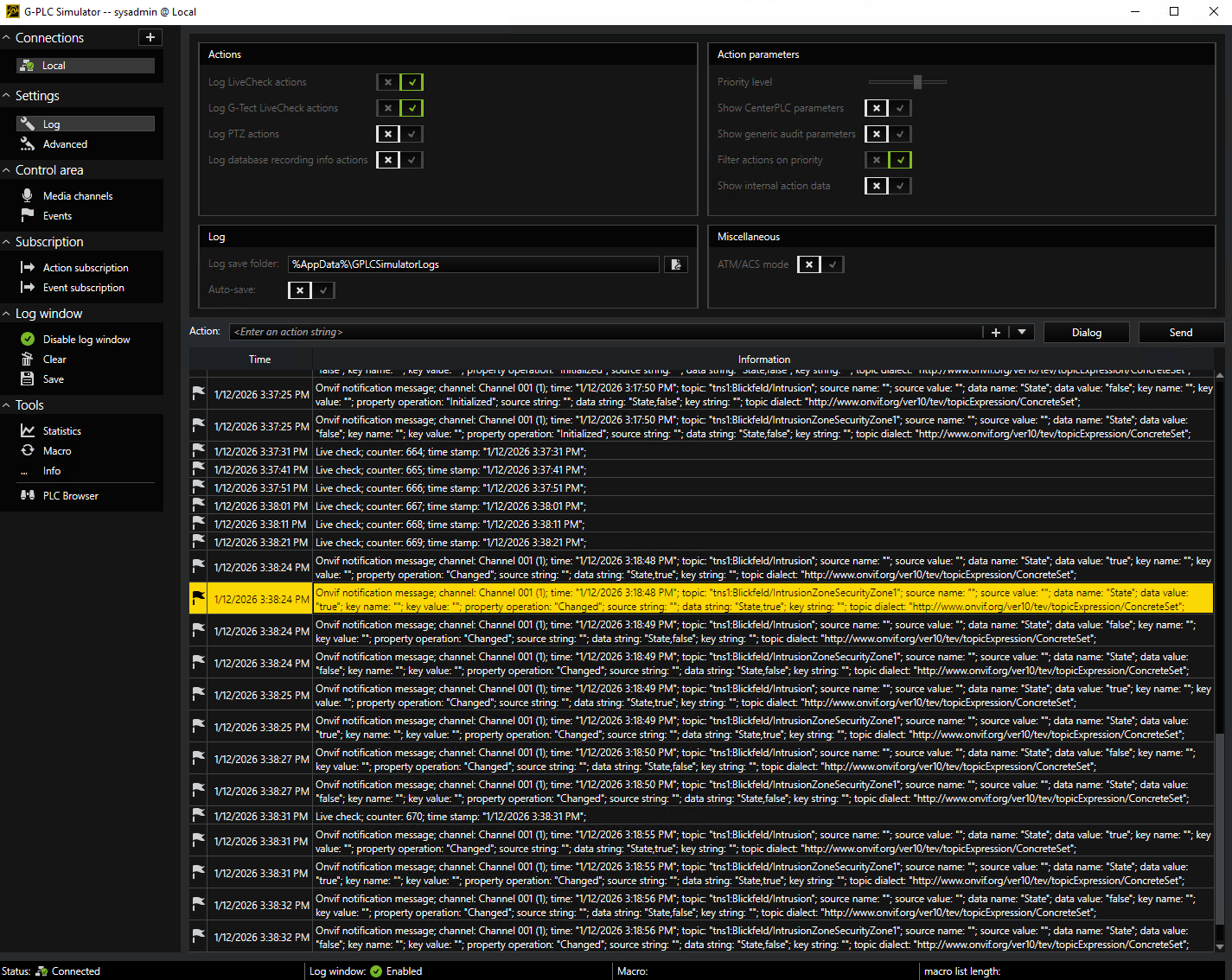Open the action string dropdown arrow

pos(1022,332)
